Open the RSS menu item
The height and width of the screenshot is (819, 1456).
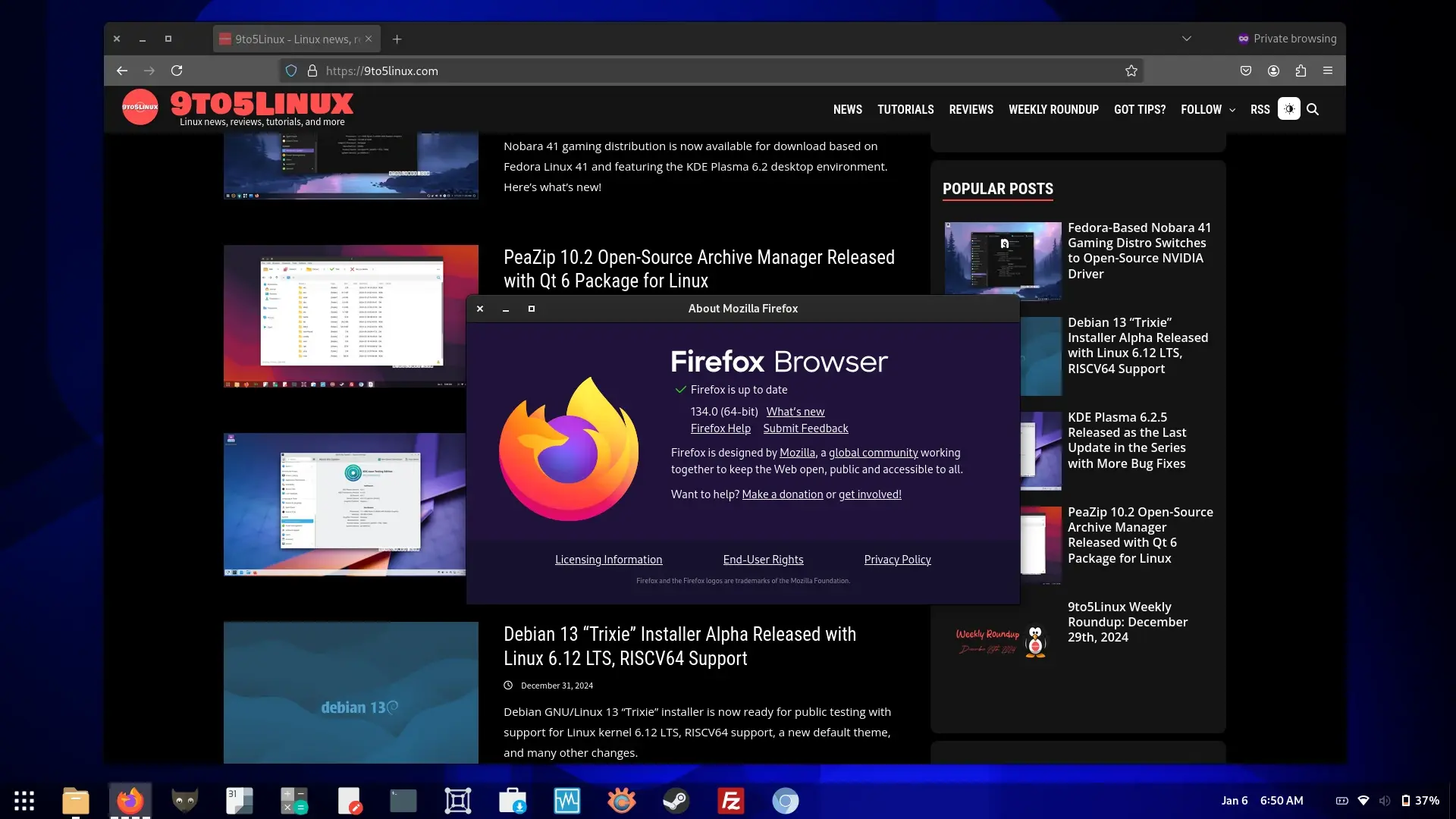1260,109
